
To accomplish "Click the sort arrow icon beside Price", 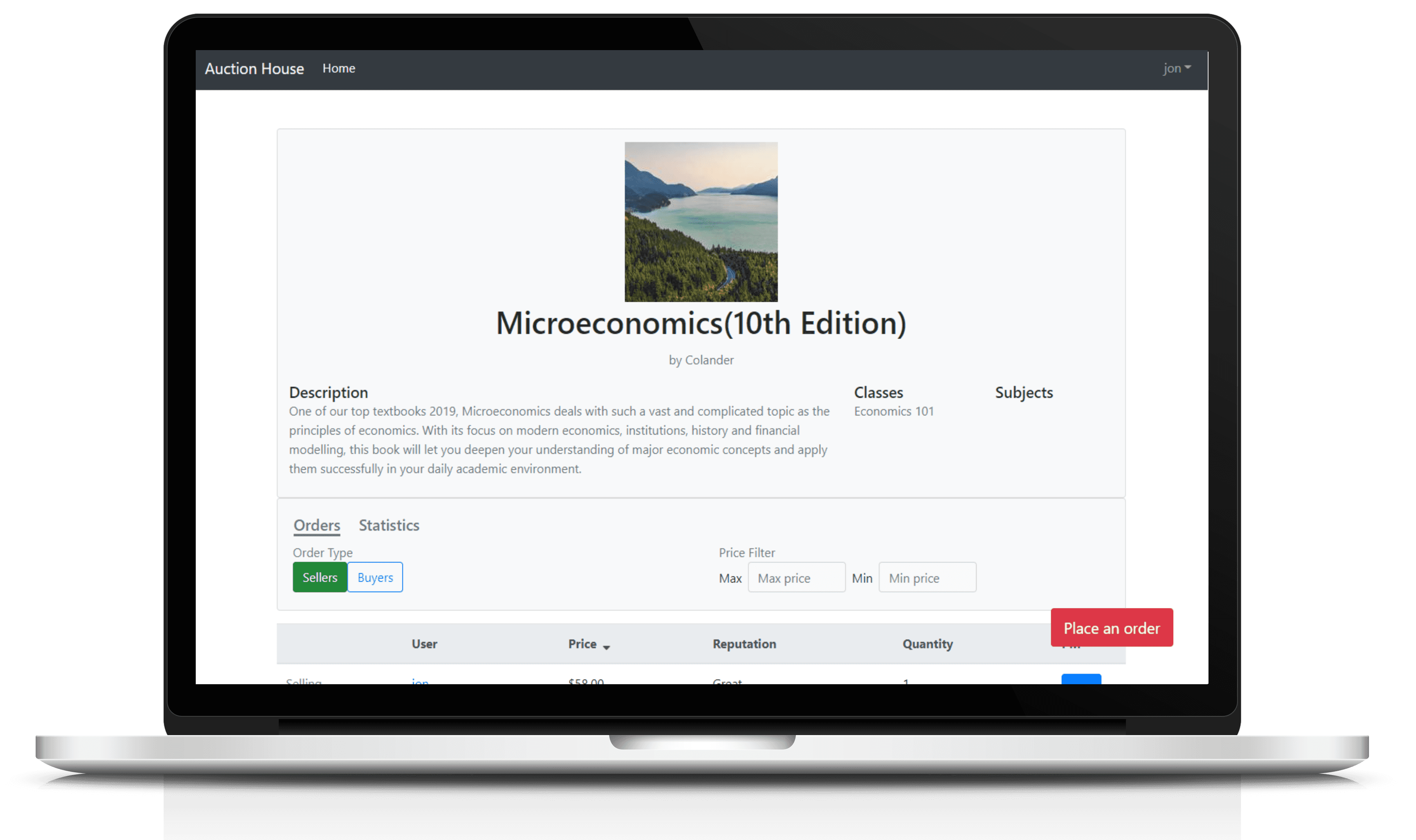I will coord(606,647).
